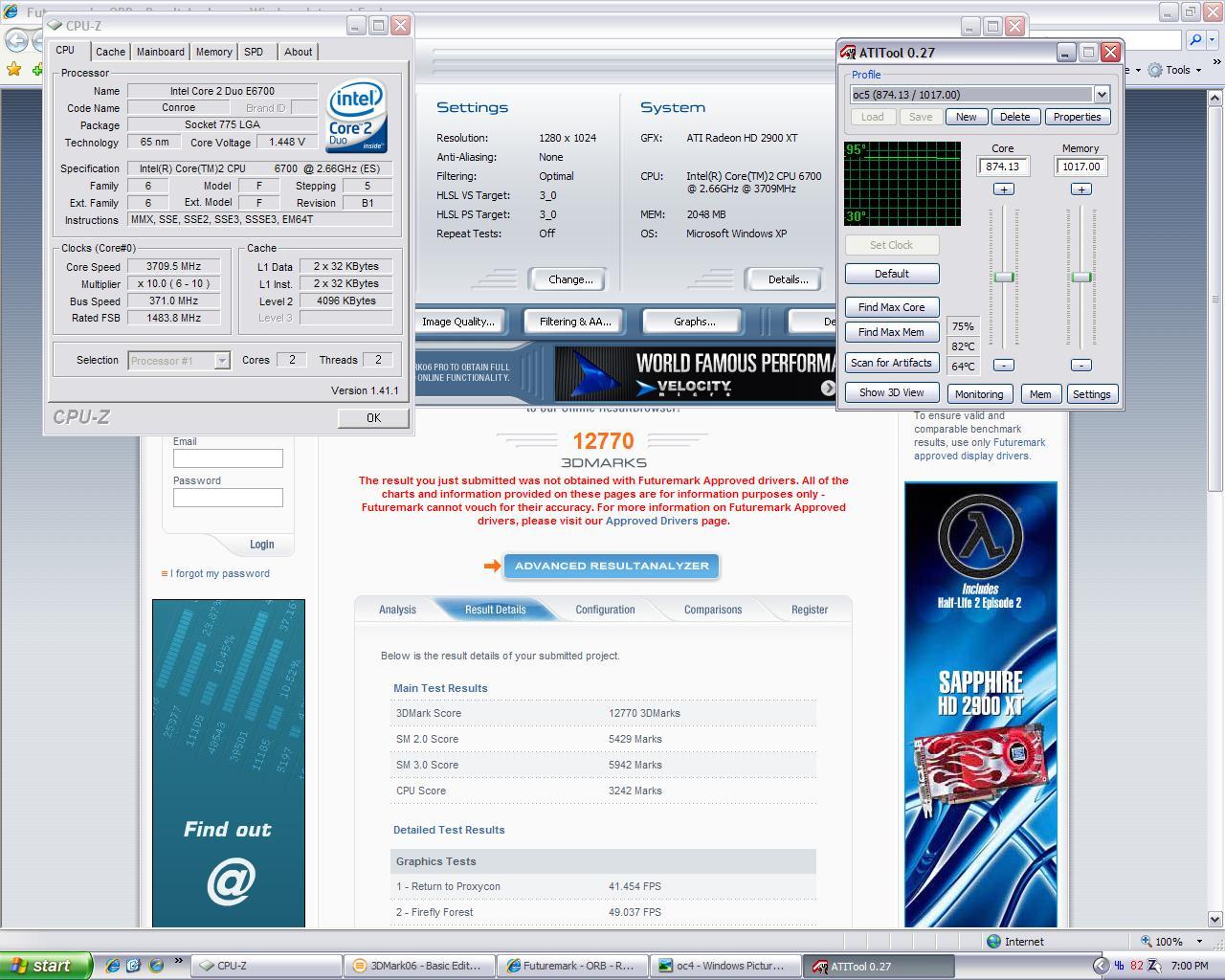Increase Core clock with plus button

[x=1004, y=189]
